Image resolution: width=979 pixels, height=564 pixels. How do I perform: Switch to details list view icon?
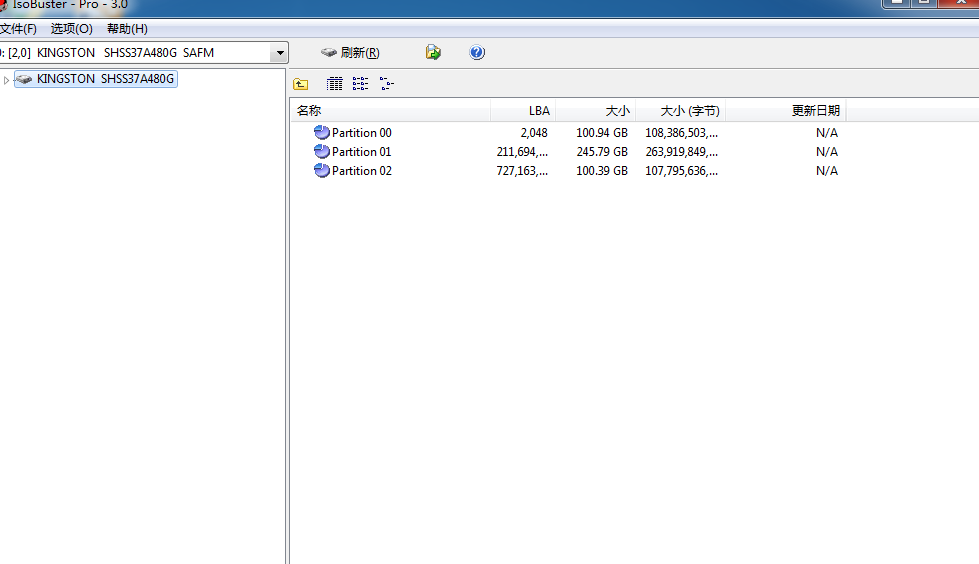point(335,84)
